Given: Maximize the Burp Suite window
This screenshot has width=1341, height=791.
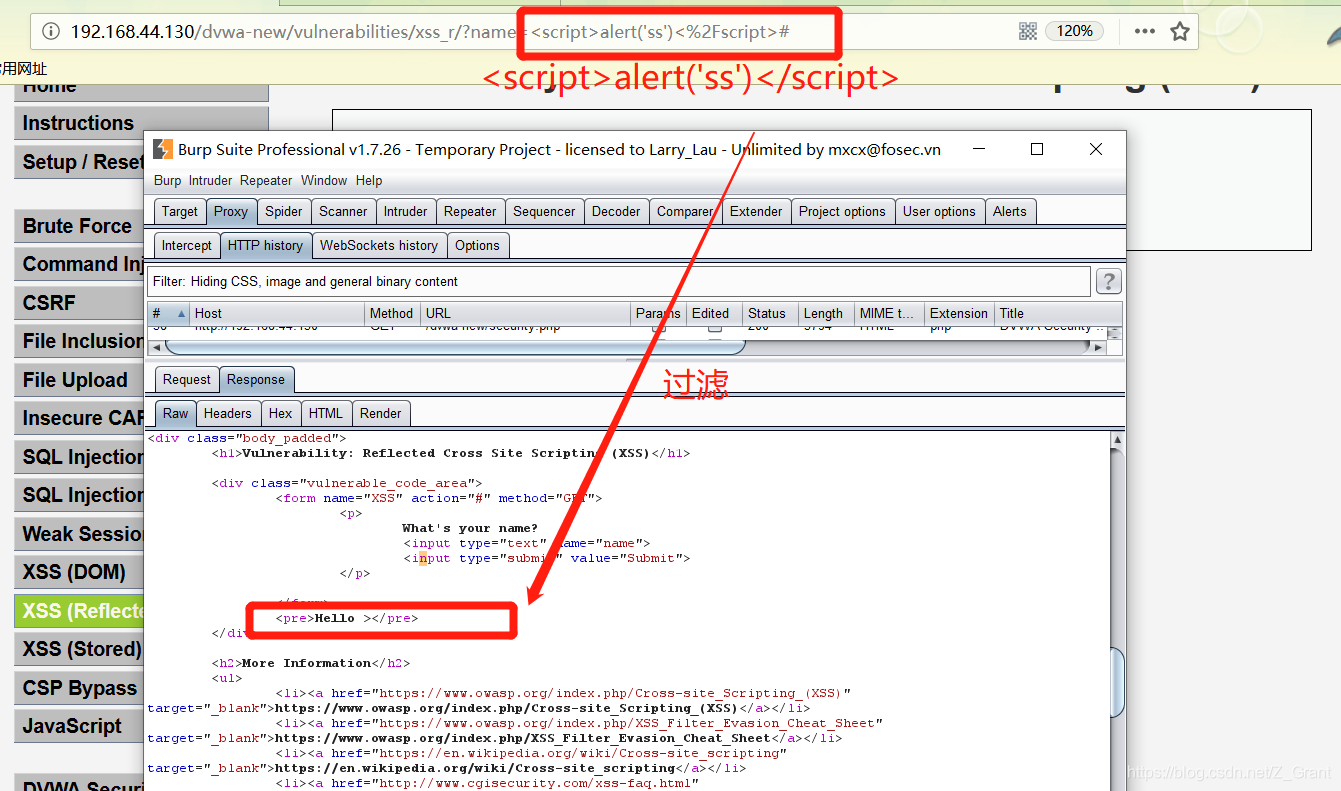Looking at the screenshot, I should (1037, 149).
